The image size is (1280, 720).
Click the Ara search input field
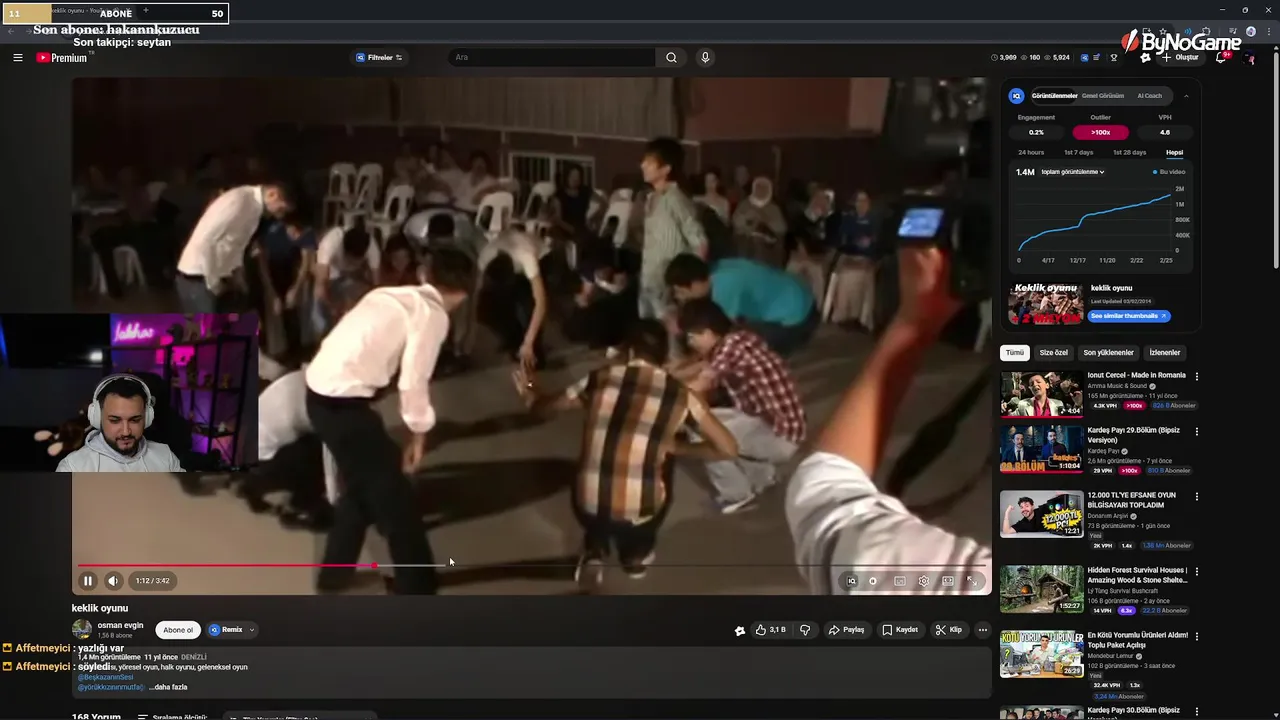552,57
